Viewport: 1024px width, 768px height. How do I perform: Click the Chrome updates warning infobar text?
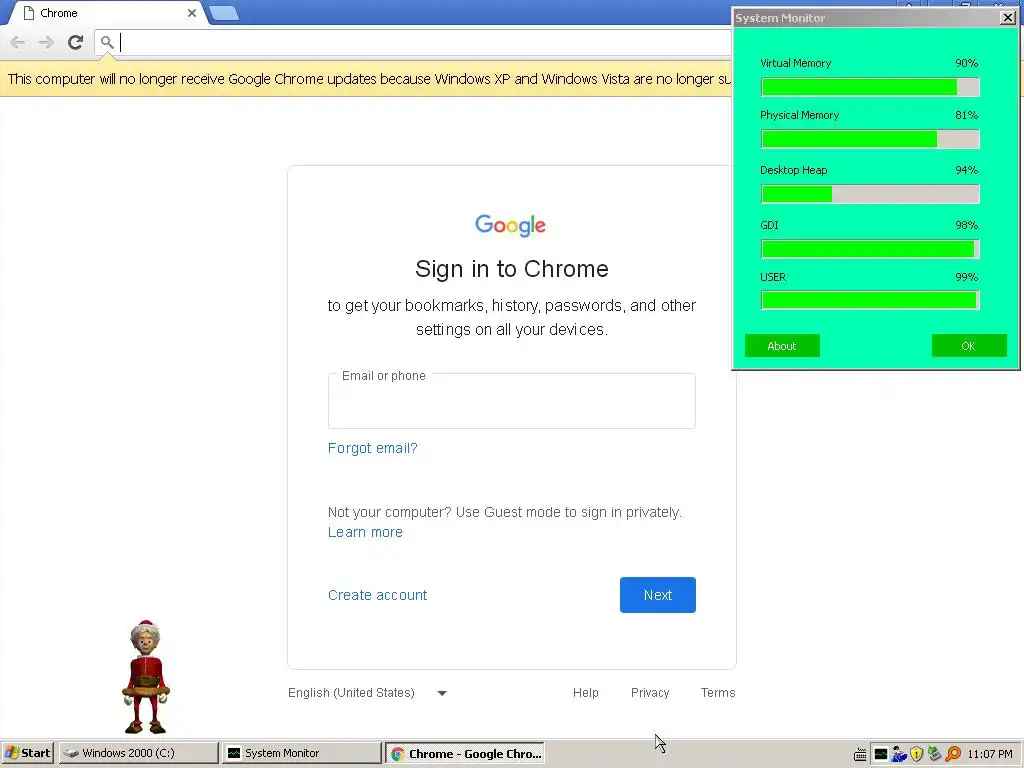click(x=369, y=79)
